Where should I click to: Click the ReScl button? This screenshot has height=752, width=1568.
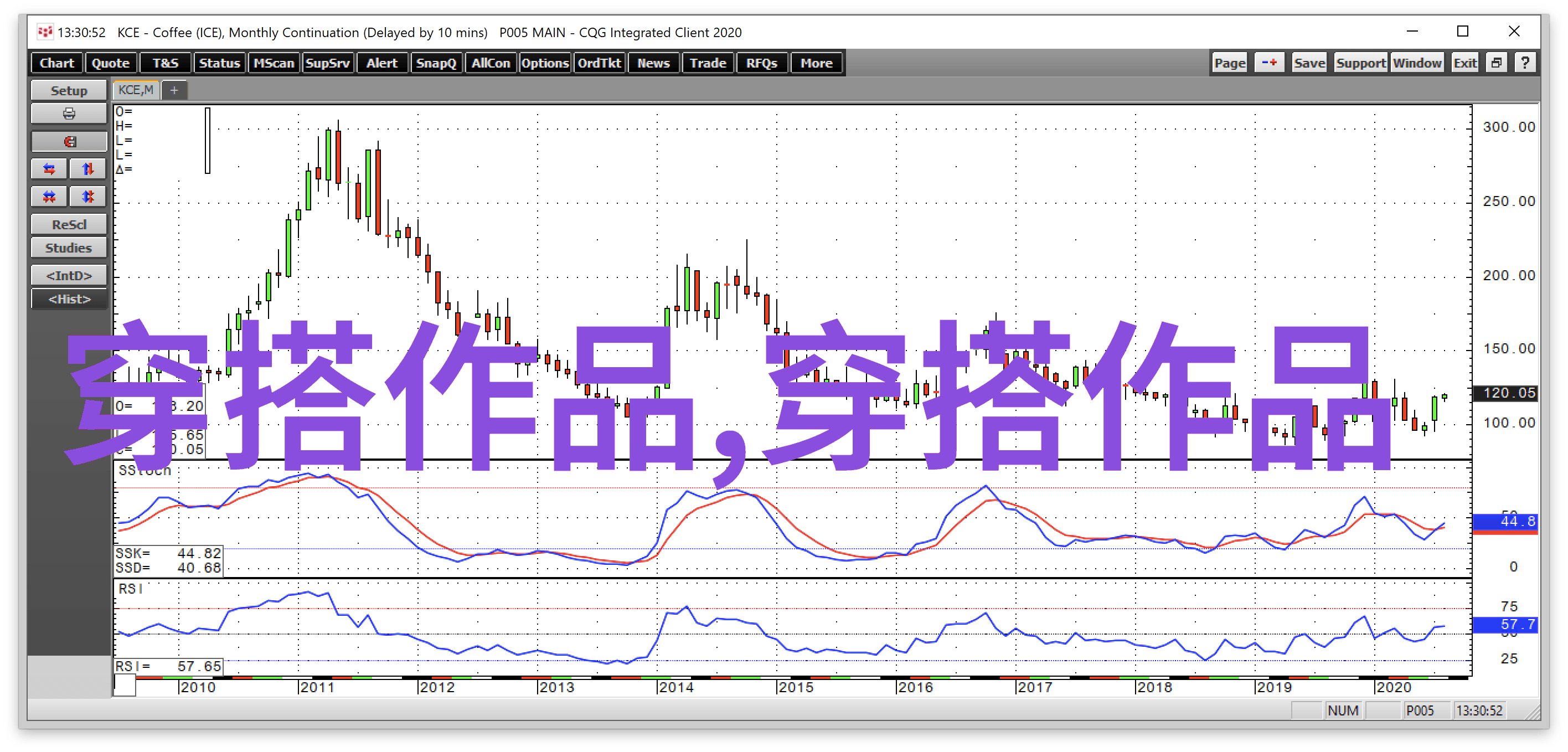coord(69,225)
